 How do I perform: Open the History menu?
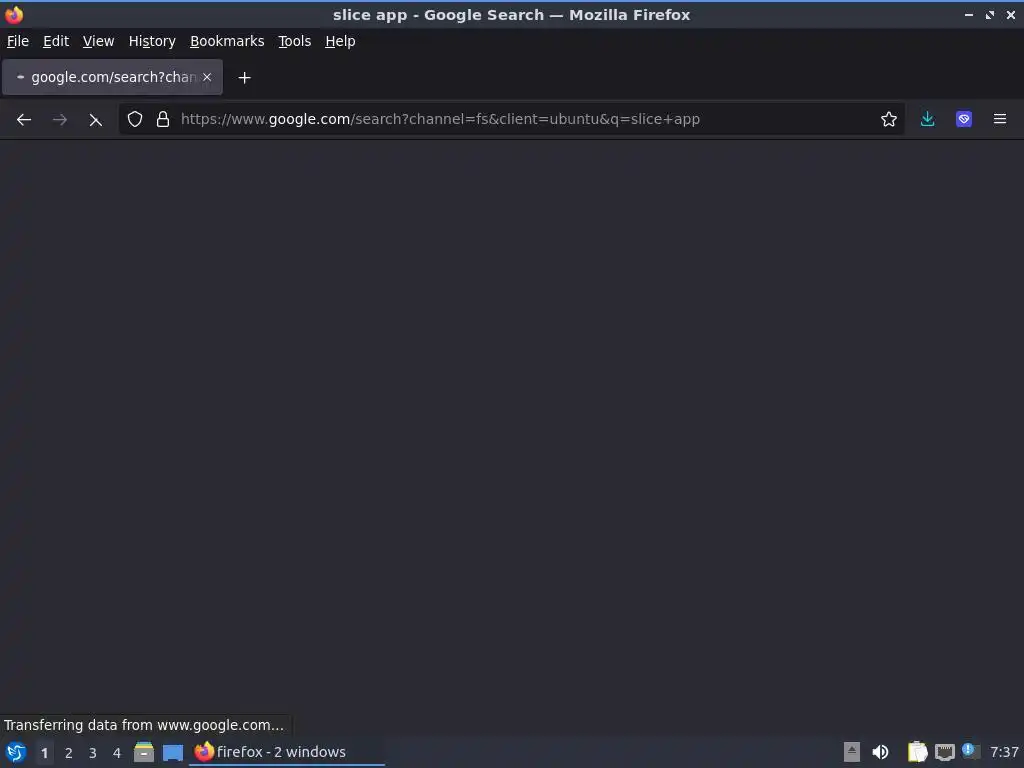(152, 41)
